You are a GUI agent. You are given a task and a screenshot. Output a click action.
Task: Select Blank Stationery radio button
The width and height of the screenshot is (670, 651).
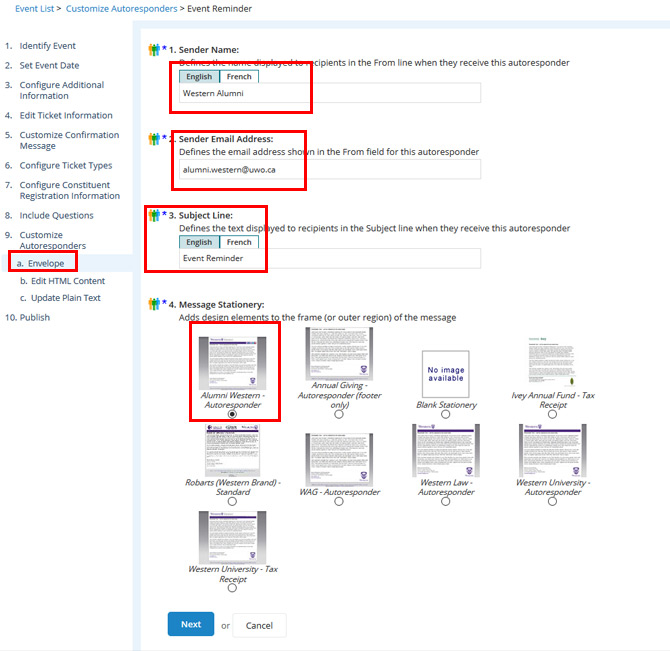tap(445, 414)
